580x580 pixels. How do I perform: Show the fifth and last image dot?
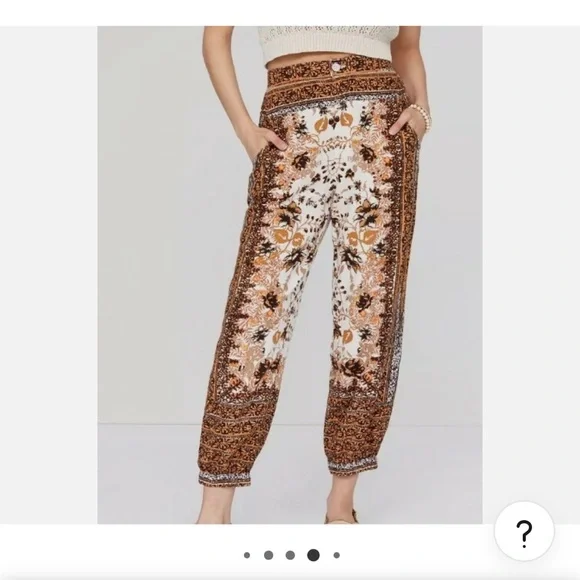click(x=337, y=555)
